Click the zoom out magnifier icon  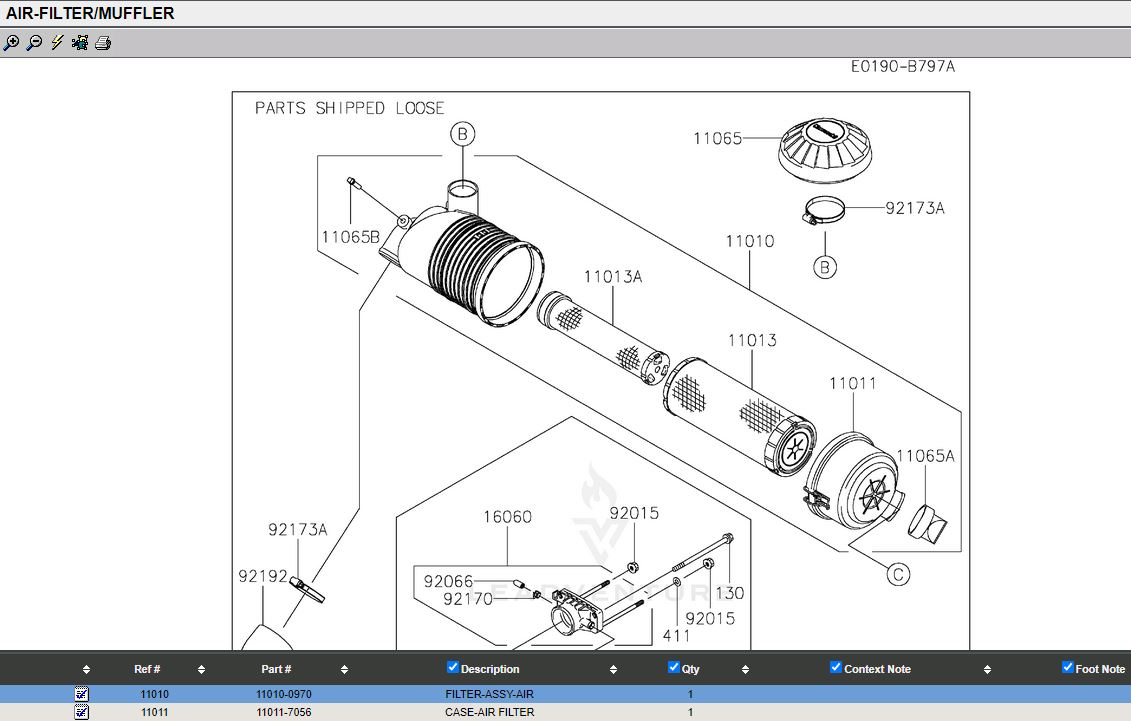34,43
